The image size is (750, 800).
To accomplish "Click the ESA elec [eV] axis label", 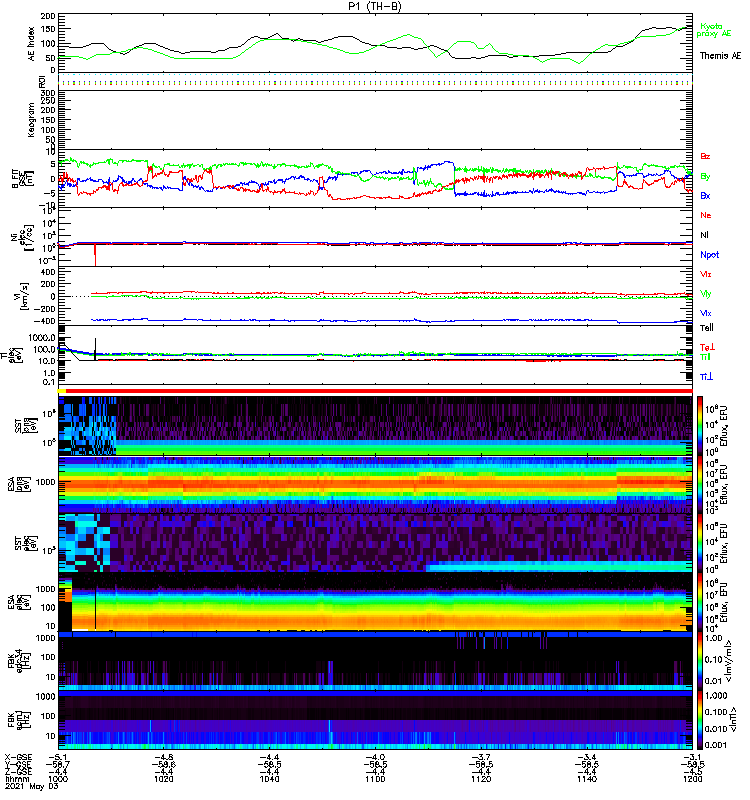I will [x=20, y=602].
